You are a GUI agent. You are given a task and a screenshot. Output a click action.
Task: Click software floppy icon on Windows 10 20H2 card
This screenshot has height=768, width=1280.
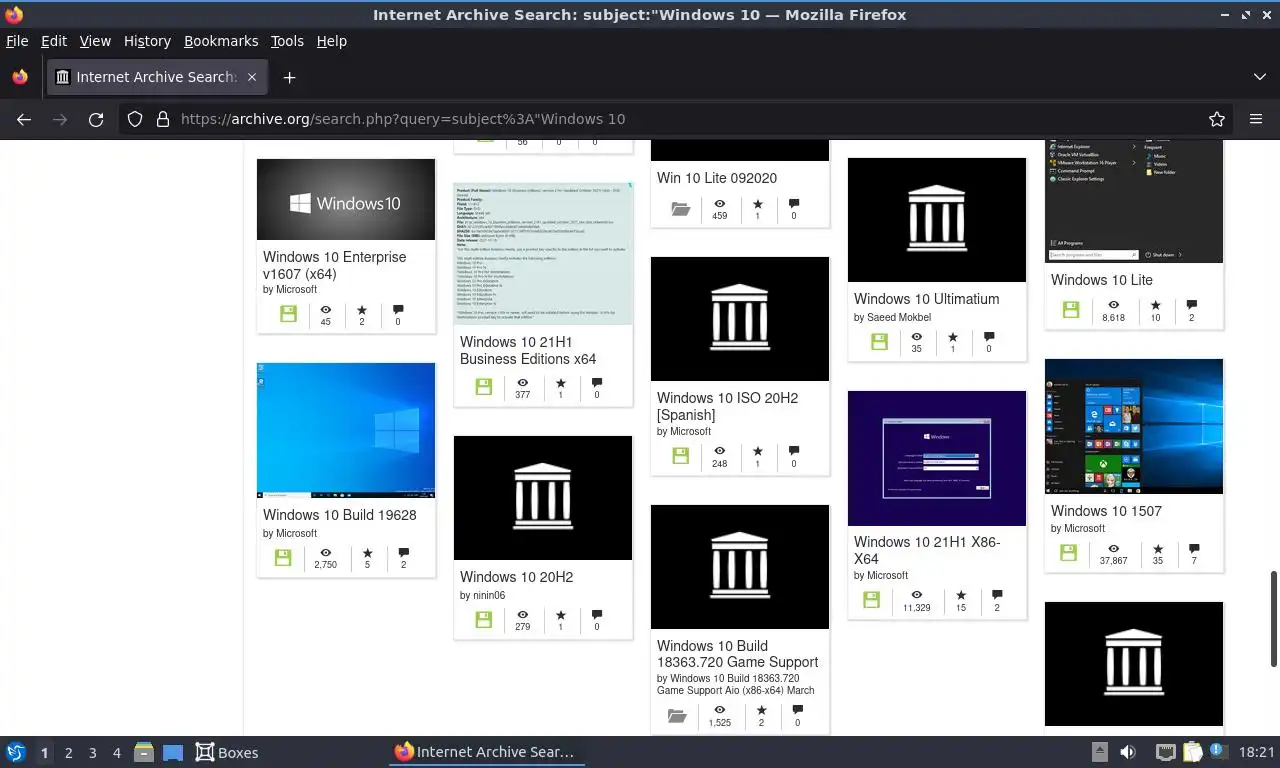484,620
